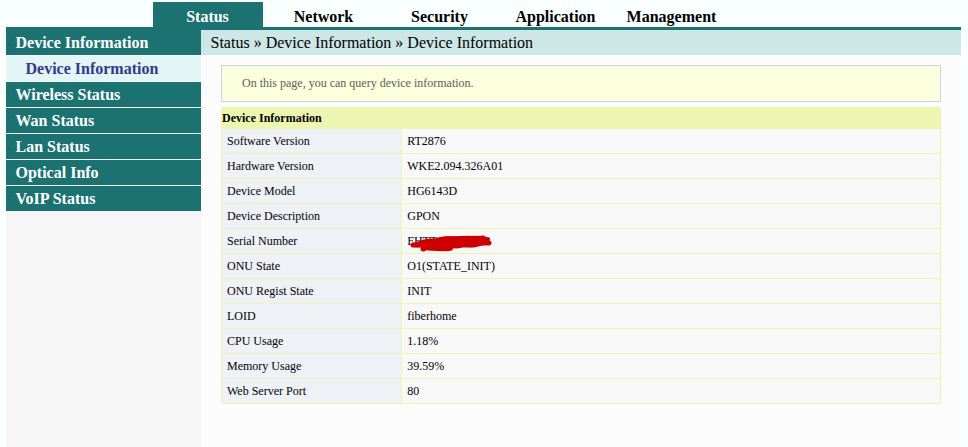Expand Wireless Status in the sidebar
The width and height of the screenshot is (968, 447).
pyautogui.click(x=68, y=95)
